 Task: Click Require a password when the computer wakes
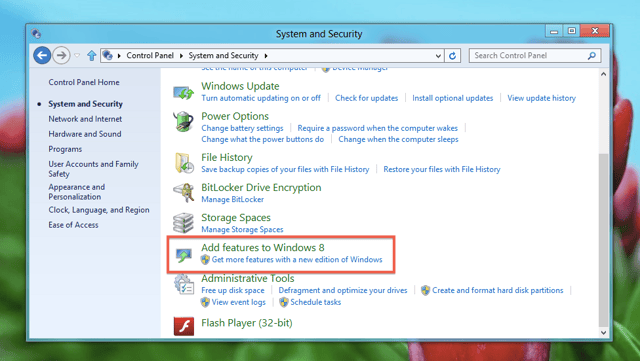pyautogui.click(x=378, y=128)
